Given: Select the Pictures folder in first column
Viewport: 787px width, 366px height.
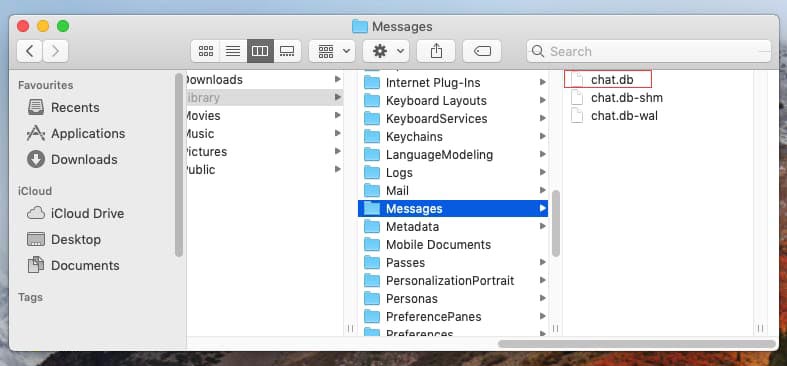Looking at the screenshot, I should point(265,152).
